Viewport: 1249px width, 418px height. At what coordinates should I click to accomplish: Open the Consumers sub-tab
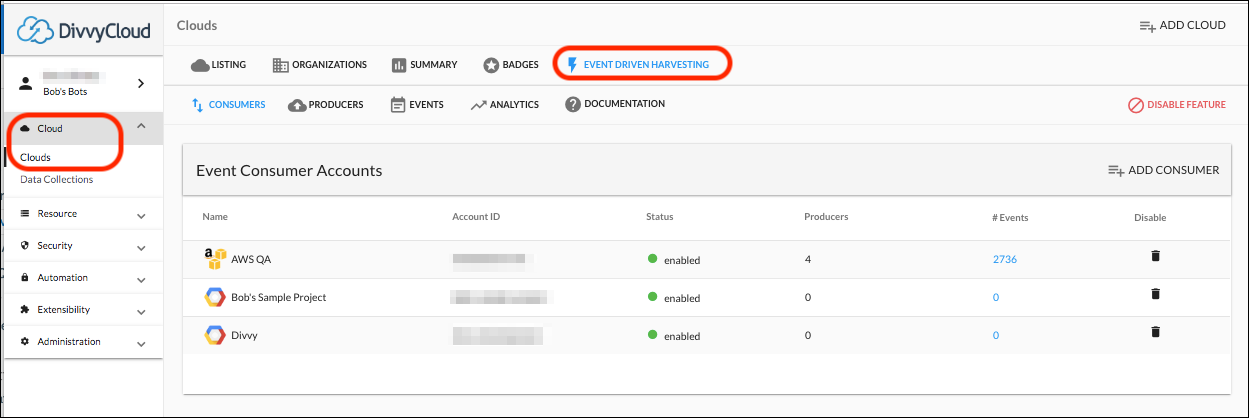228,104
